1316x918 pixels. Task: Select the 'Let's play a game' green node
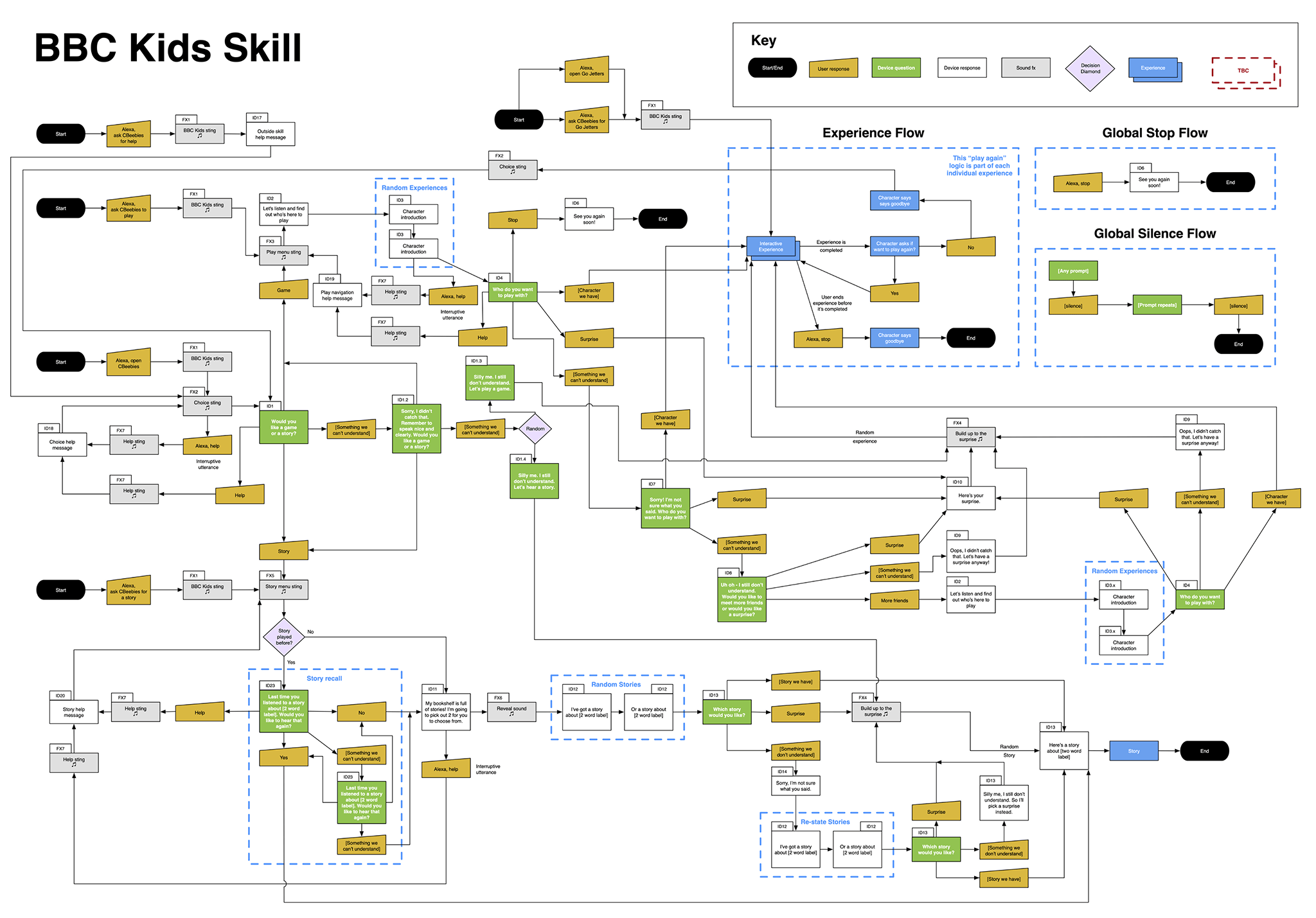pos(490,383)
